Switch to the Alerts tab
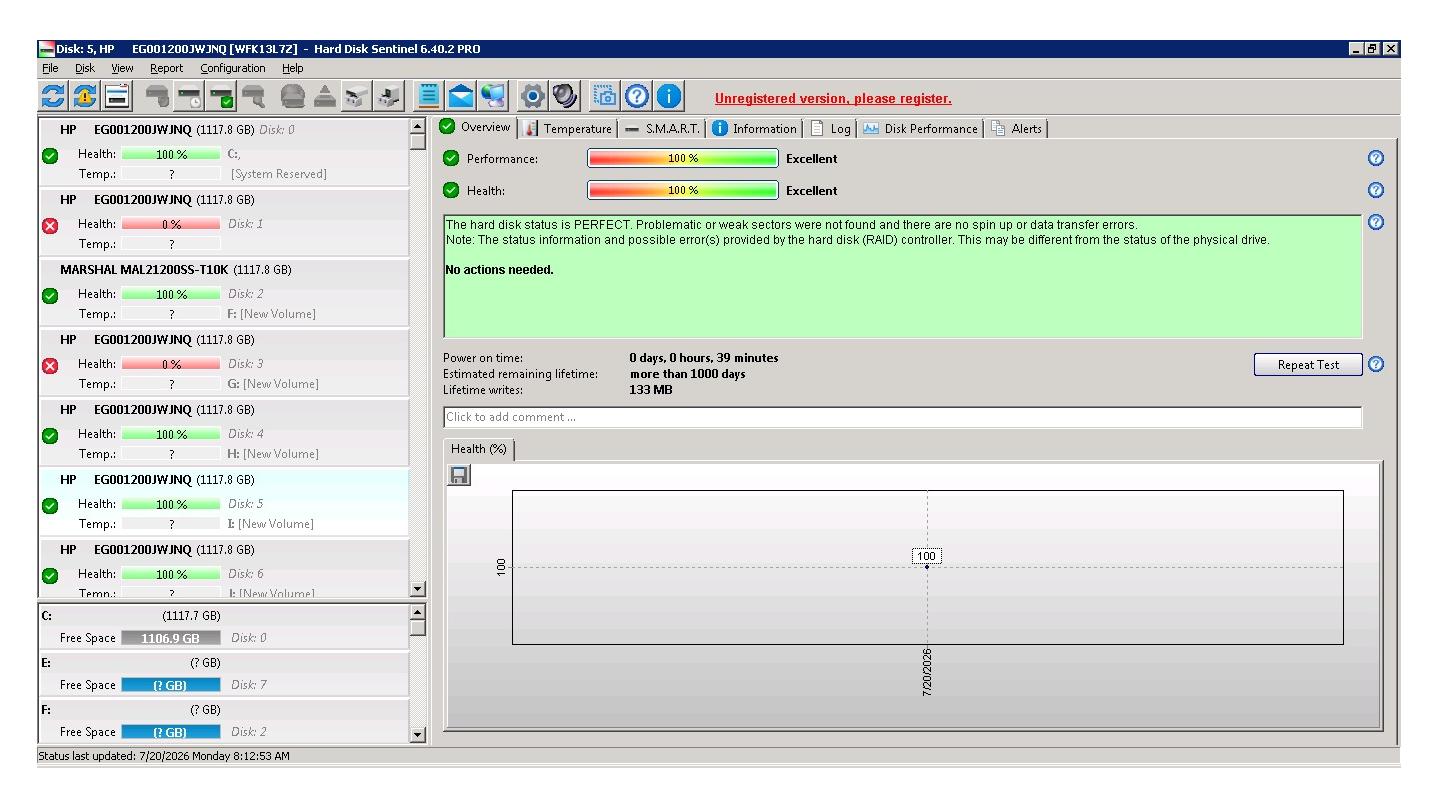Image resolution: width=1438 pixels, height=809 pixels. click(x=1016, y=128)
